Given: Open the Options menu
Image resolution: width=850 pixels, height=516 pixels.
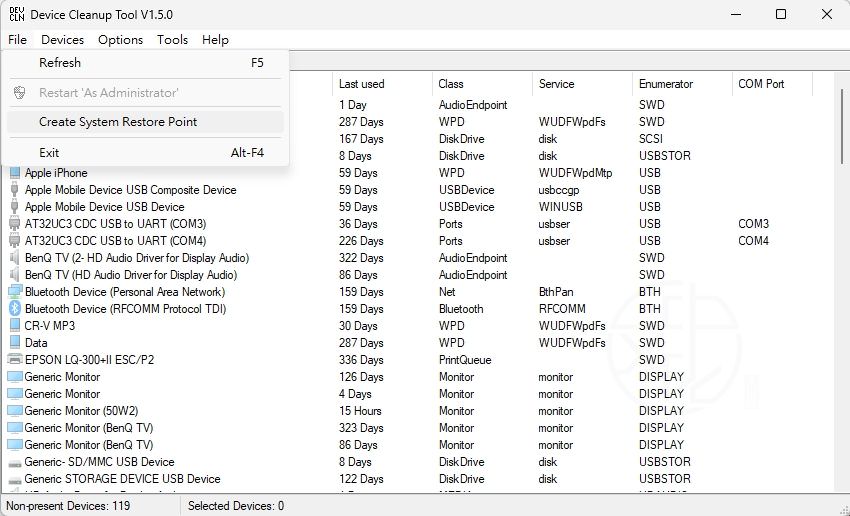Looking at the screenshot, I should pyautogui.click(x=120, y=40).
